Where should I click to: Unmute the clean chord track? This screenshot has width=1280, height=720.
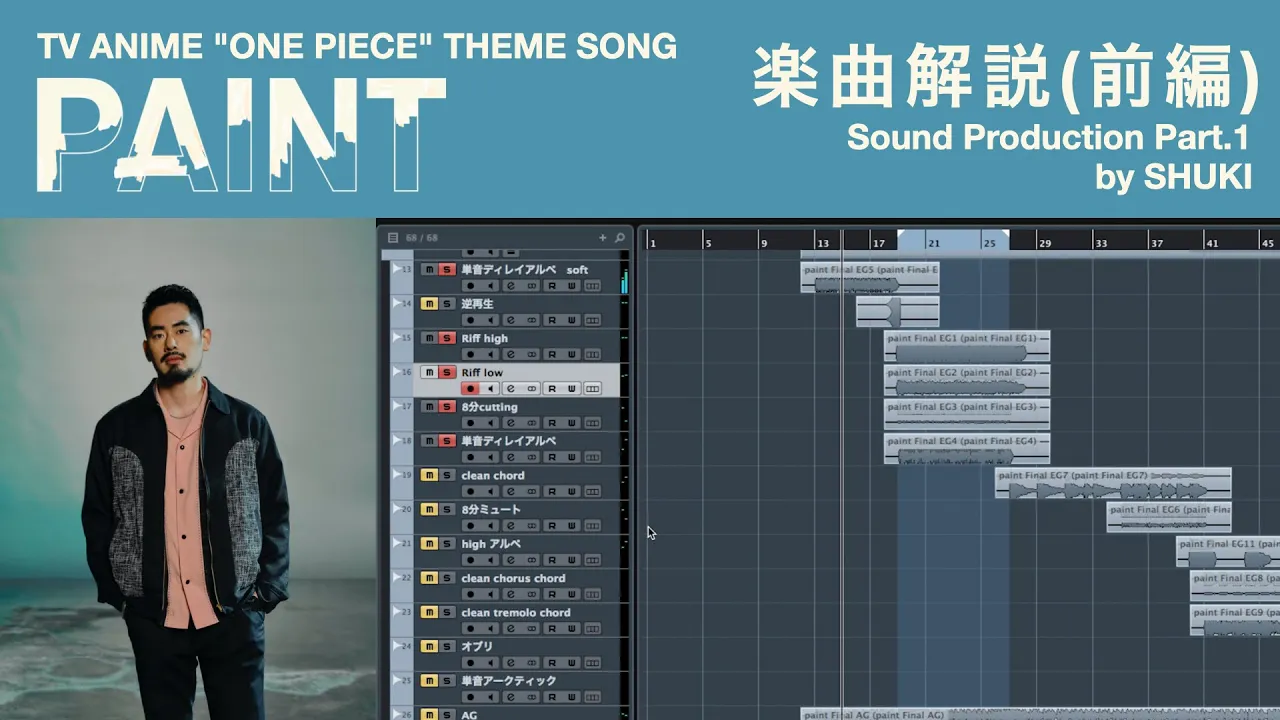429,475
